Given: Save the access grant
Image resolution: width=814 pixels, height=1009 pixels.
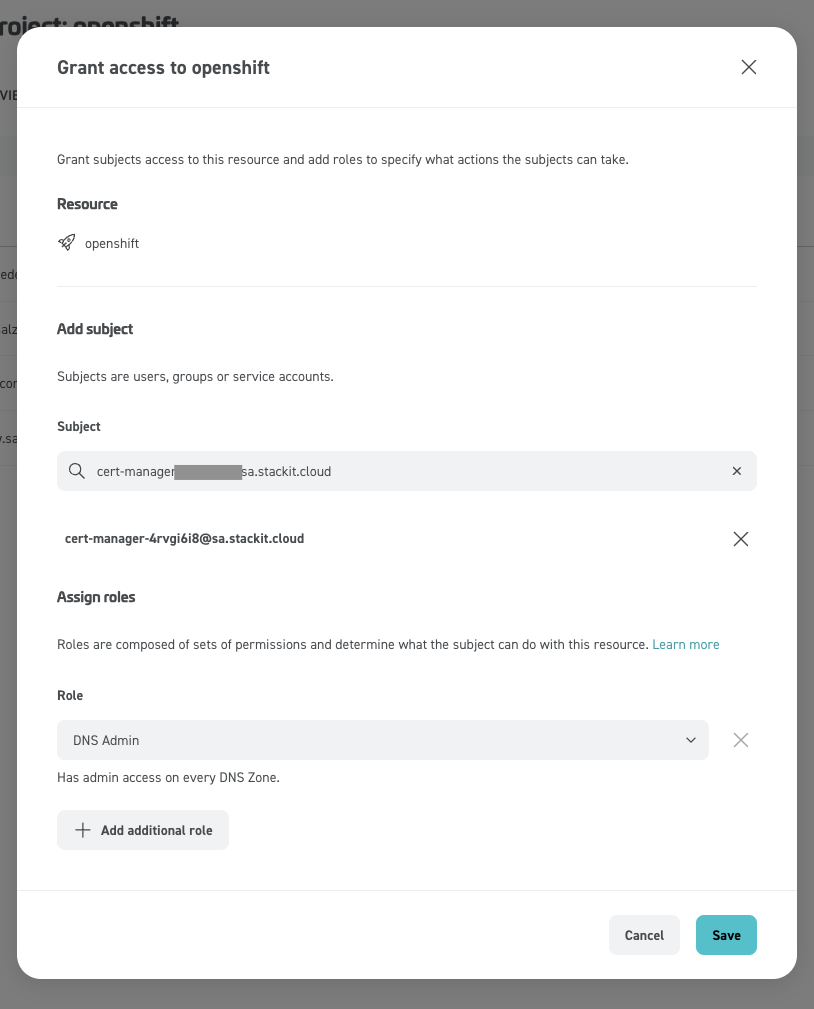Looking at the screenshot, I should (726, 935).
